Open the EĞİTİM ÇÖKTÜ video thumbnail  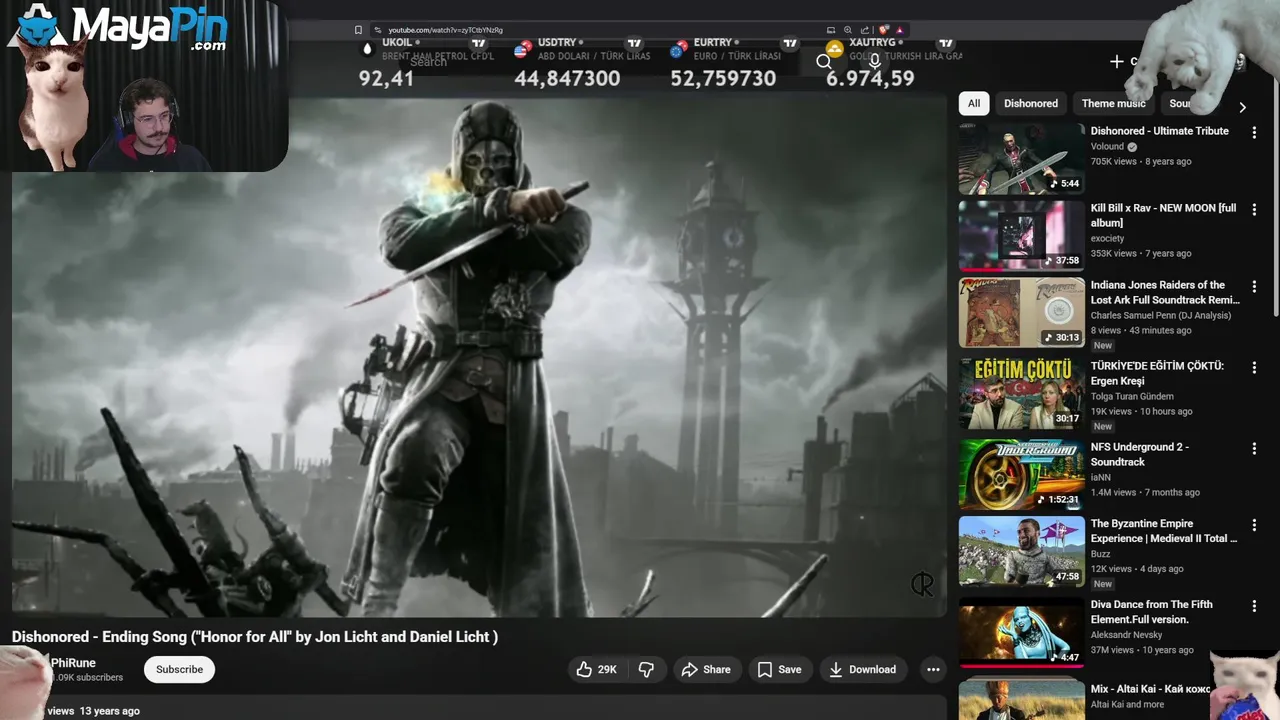click(x=1021, y=394)
